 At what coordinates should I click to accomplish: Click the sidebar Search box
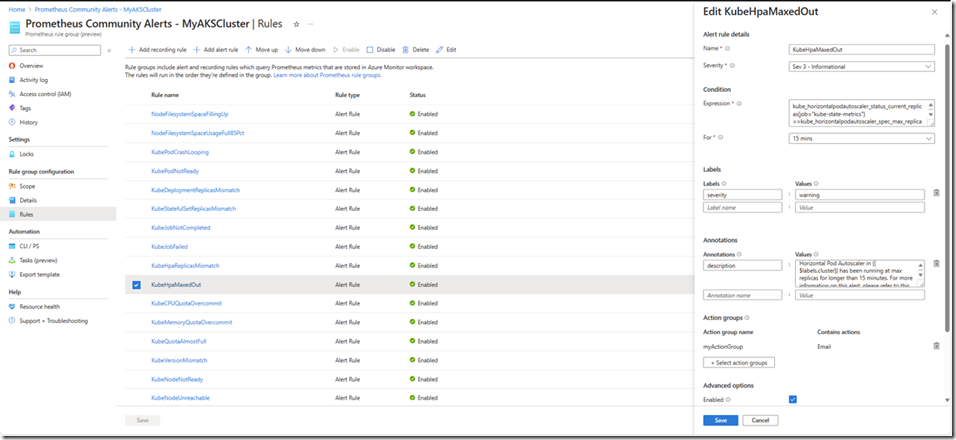click(55, 50)
